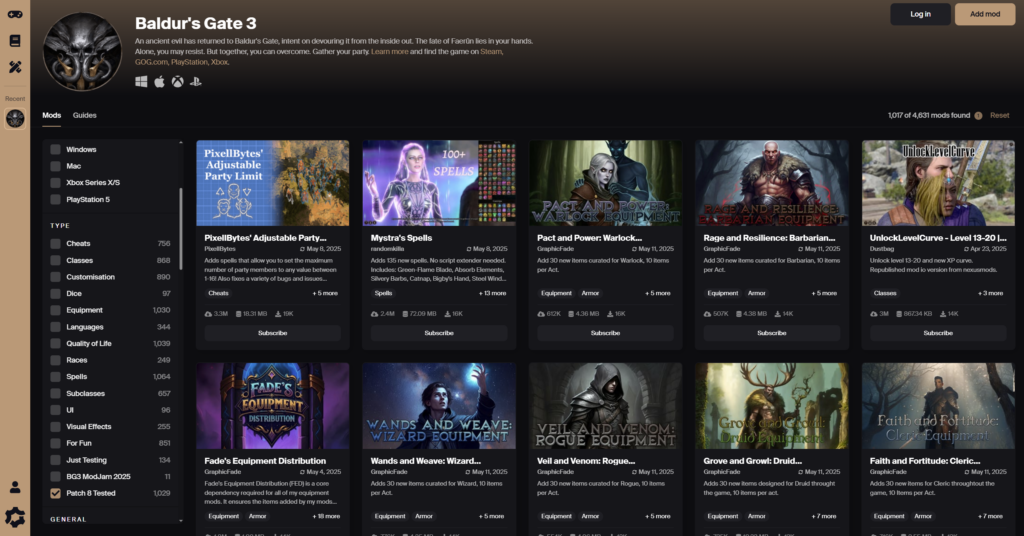Viewport: 1024px width, 536px height.
Task: Expand '+ 5 more' tags on Wands and Weave
Action: (491, 516)
